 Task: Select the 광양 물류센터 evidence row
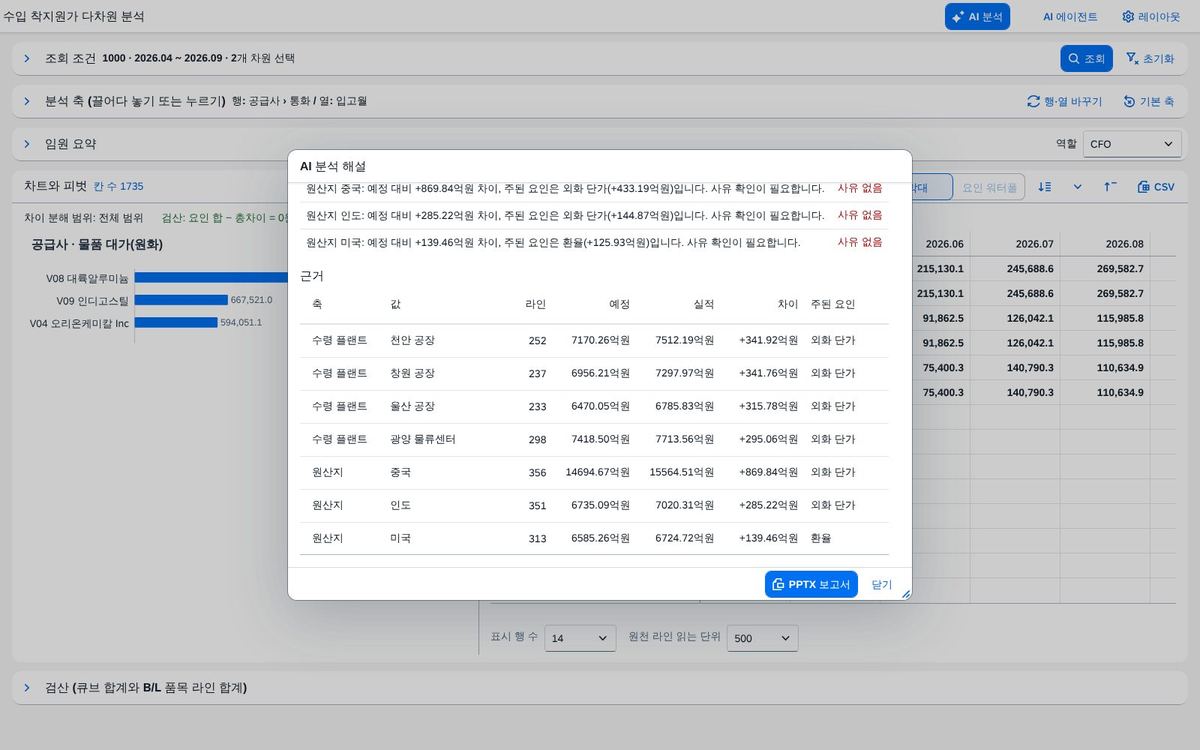click(594, 439)
